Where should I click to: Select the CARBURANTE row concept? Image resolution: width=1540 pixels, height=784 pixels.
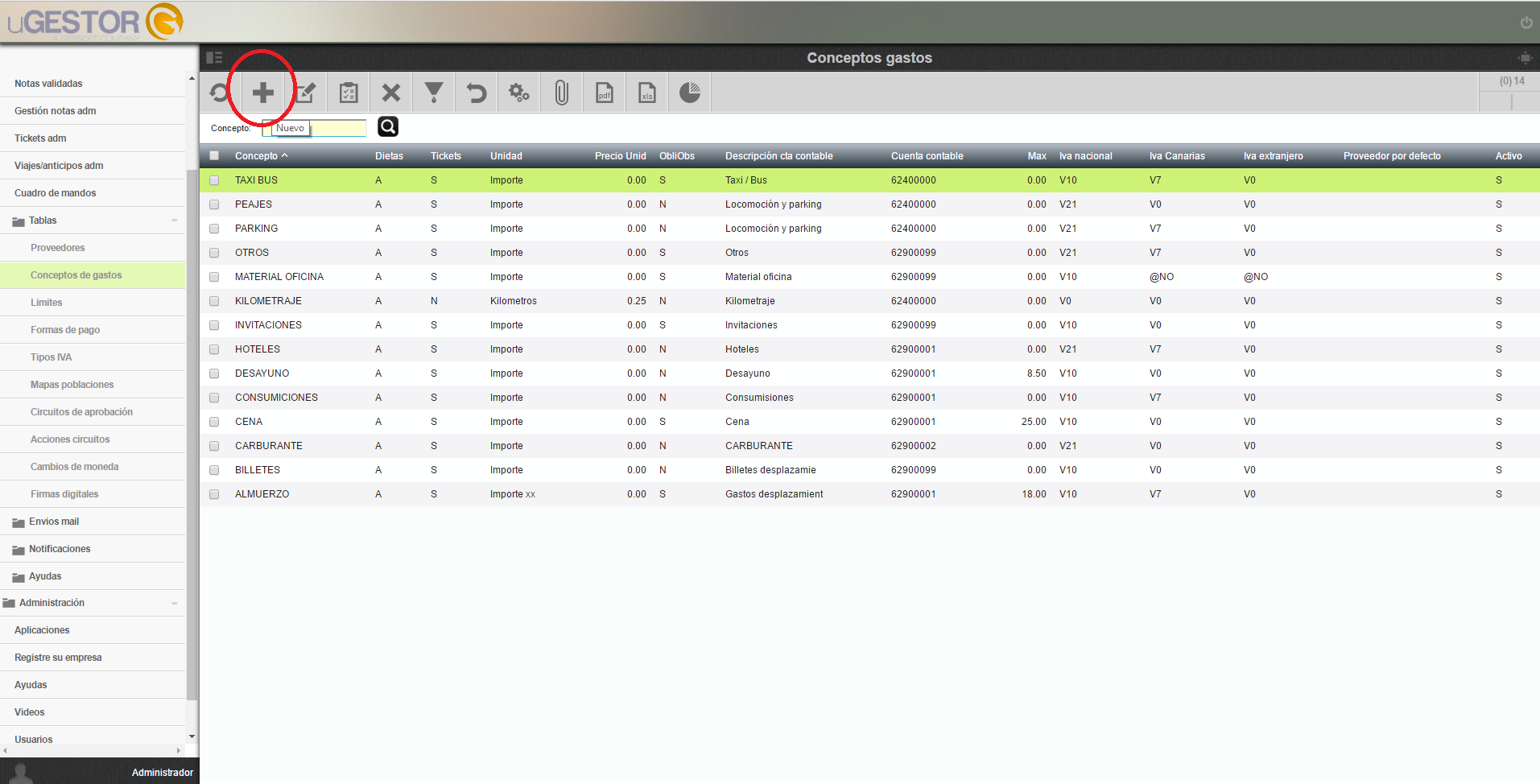(x=269, y=446)
